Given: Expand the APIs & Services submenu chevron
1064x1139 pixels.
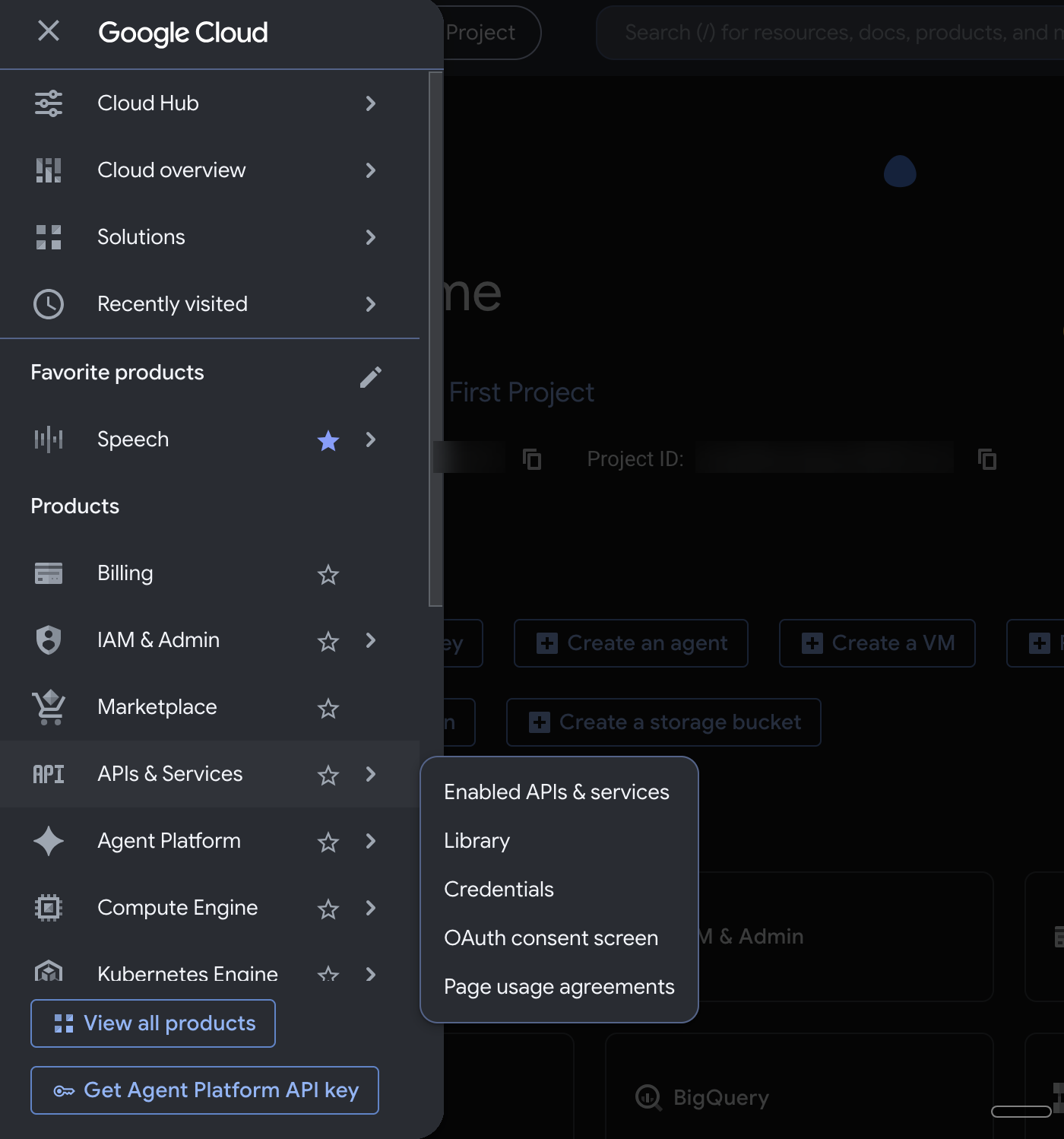Looking at the screenshot, I should [371, 774].
